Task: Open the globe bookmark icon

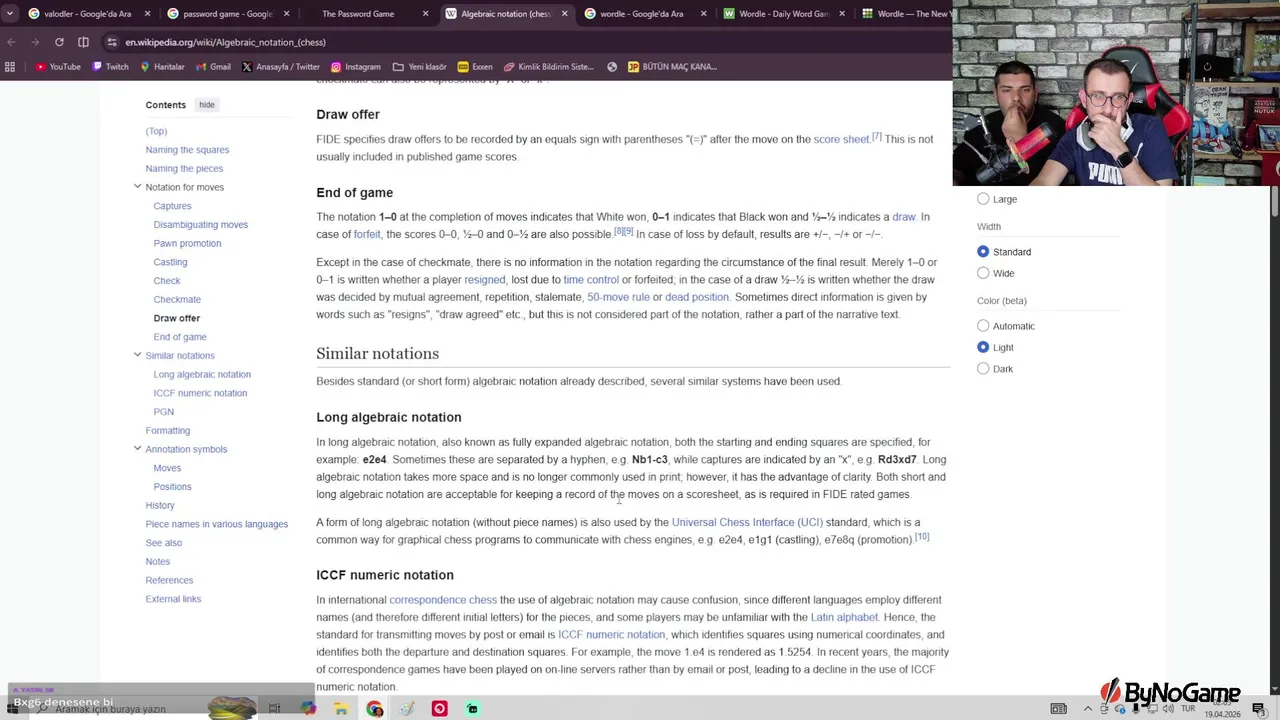Action: pos(612,67)
